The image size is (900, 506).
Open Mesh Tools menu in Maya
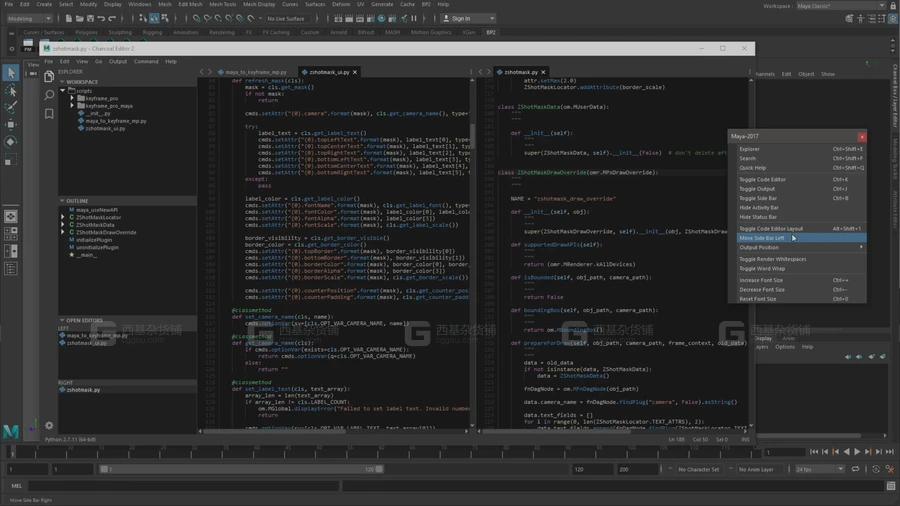pyautogui.click(x=222, y=4)
